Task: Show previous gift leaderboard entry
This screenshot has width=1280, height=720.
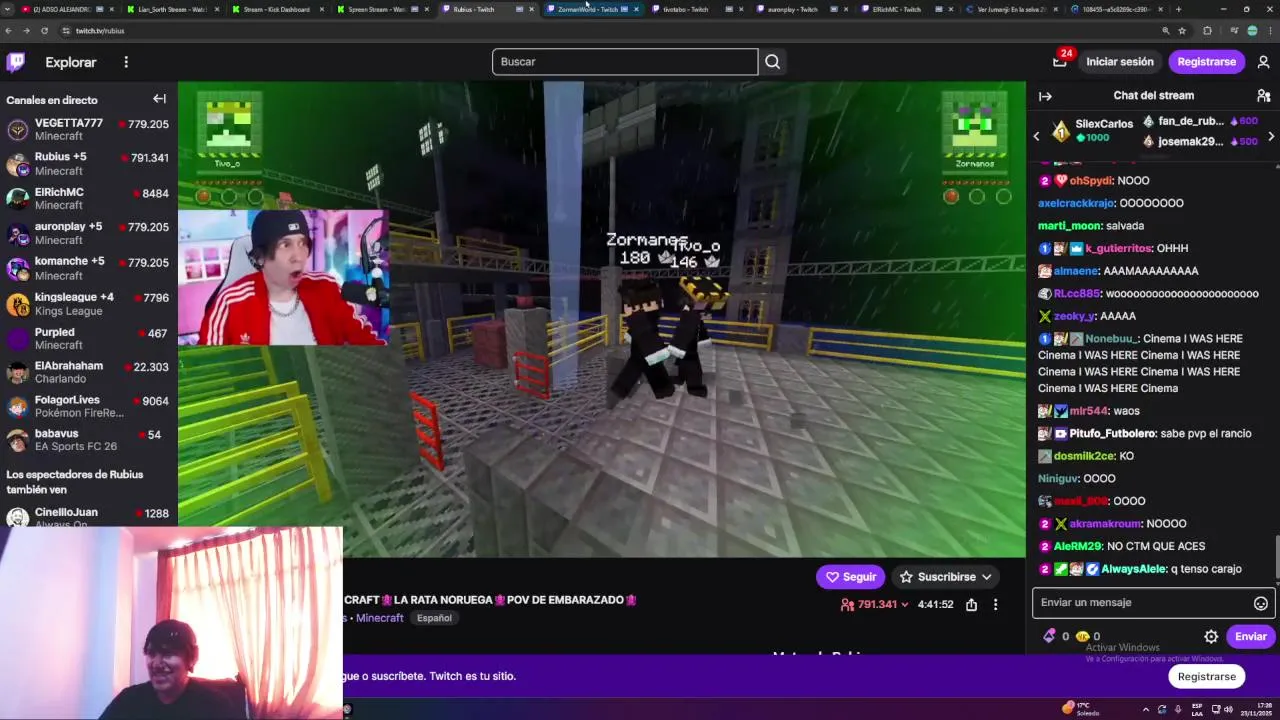Action: coord(1036,135)
